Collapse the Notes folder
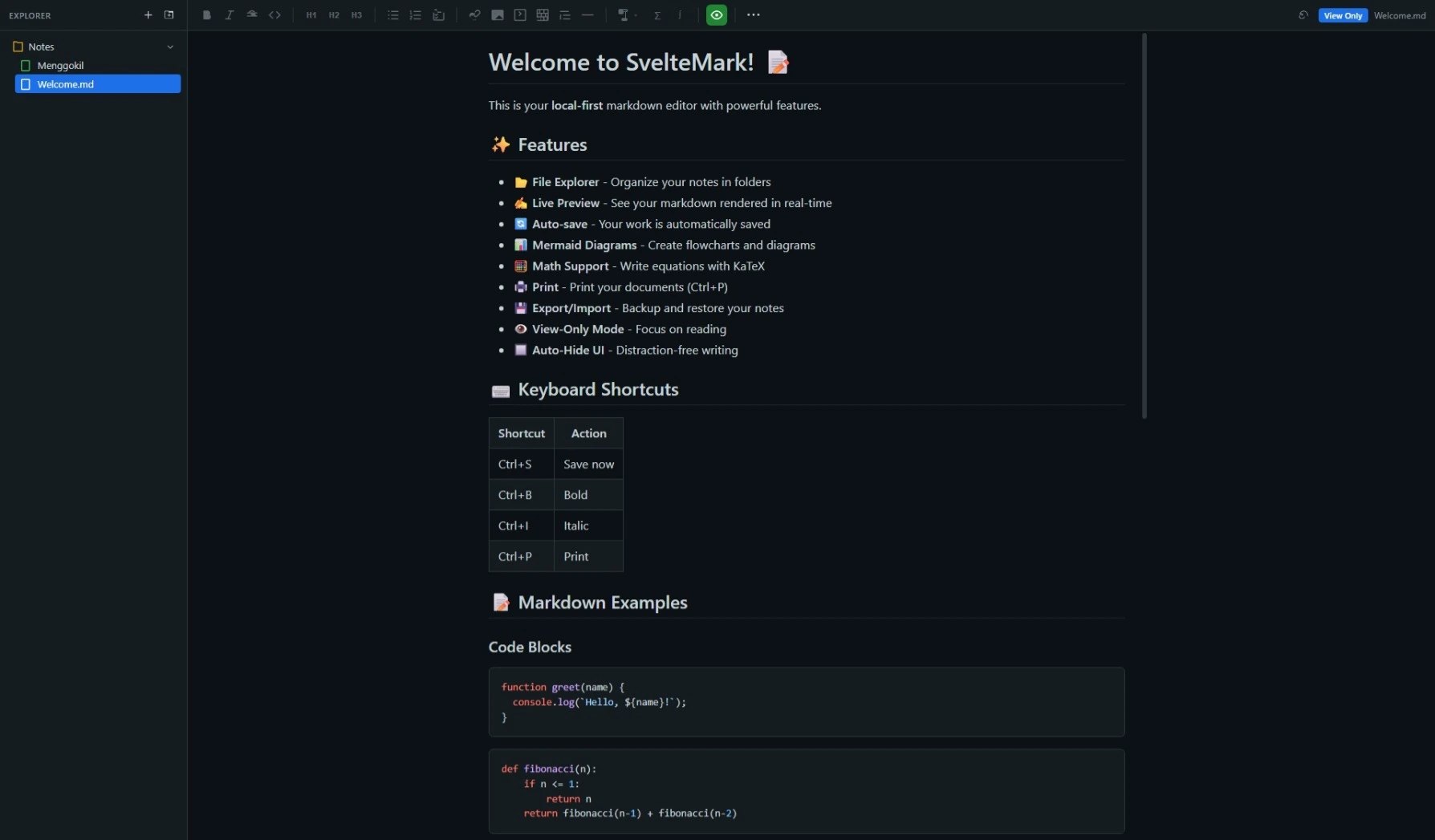1435x840 pixels. click(170, 47)
